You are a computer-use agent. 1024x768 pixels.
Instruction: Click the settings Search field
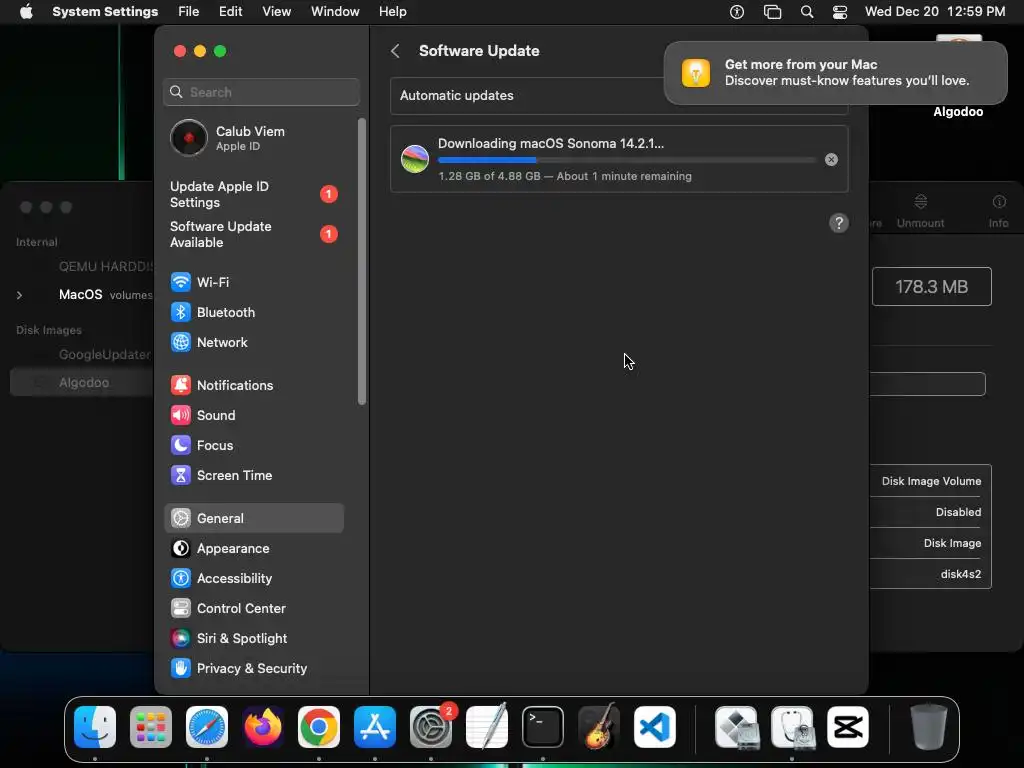[261, 92]
